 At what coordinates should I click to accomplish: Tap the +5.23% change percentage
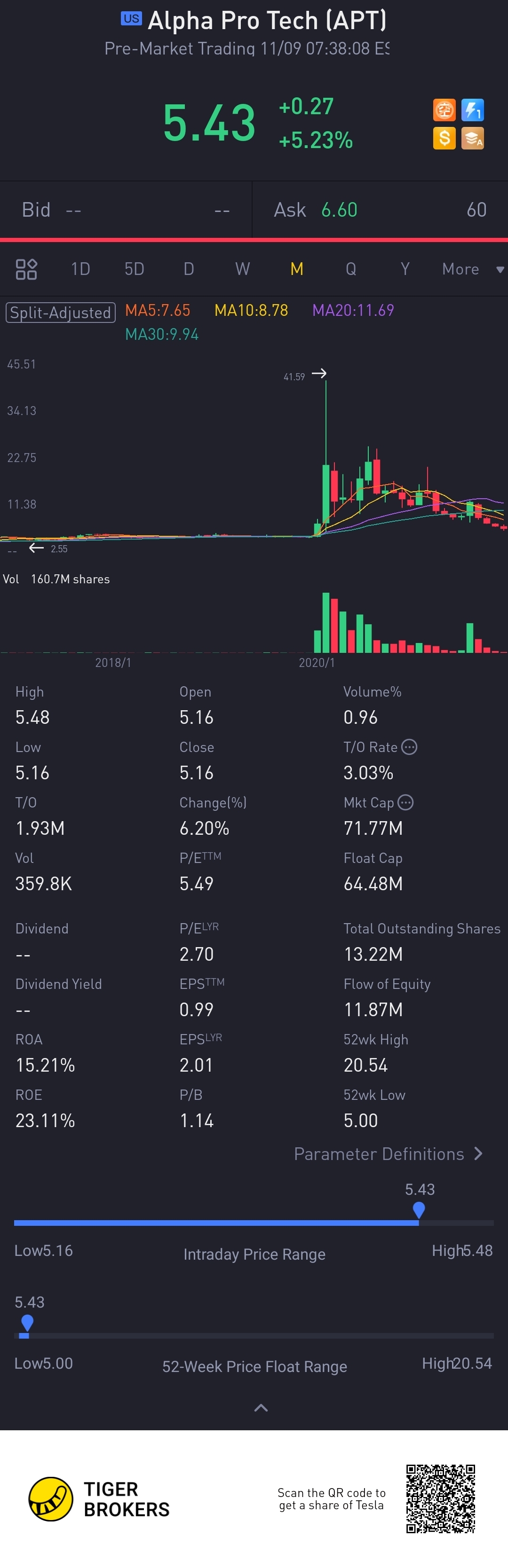coord(316,140)
